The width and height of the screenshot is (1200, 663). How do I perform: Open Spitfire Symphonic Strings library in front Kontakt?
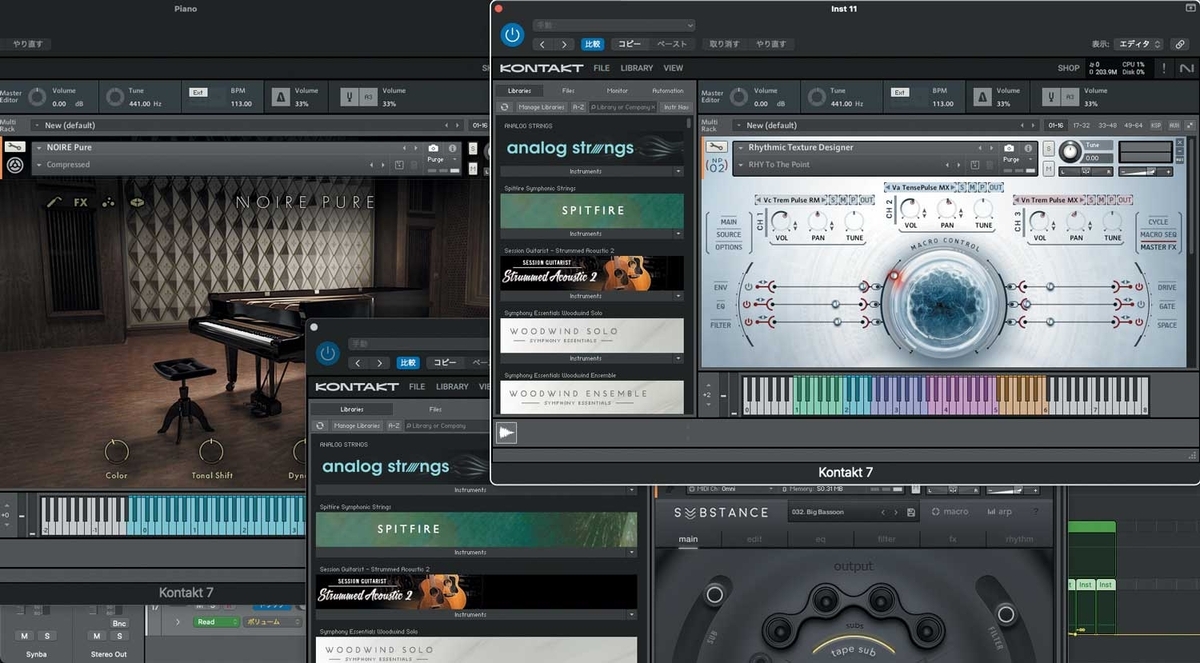pos(592,211)
